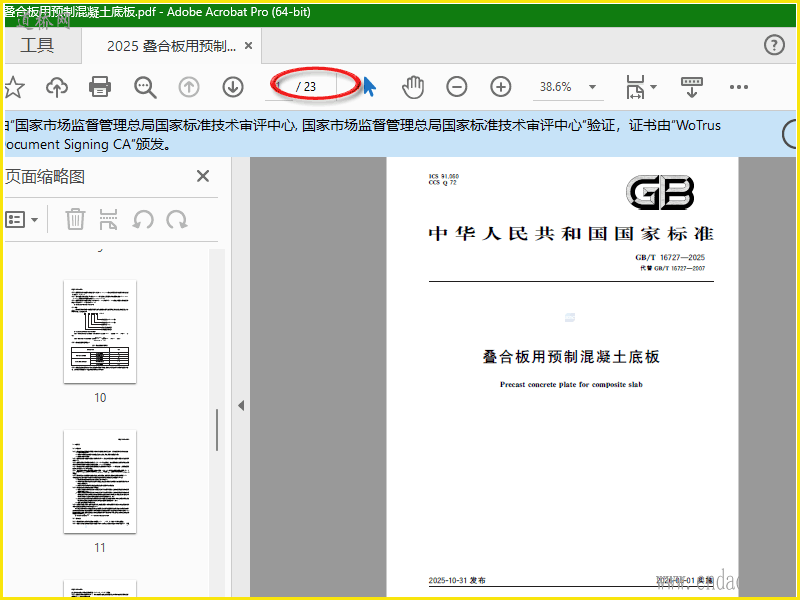Close the 页面缩略图 panel
Screen dimensions: 800x600
pos(203,177)
